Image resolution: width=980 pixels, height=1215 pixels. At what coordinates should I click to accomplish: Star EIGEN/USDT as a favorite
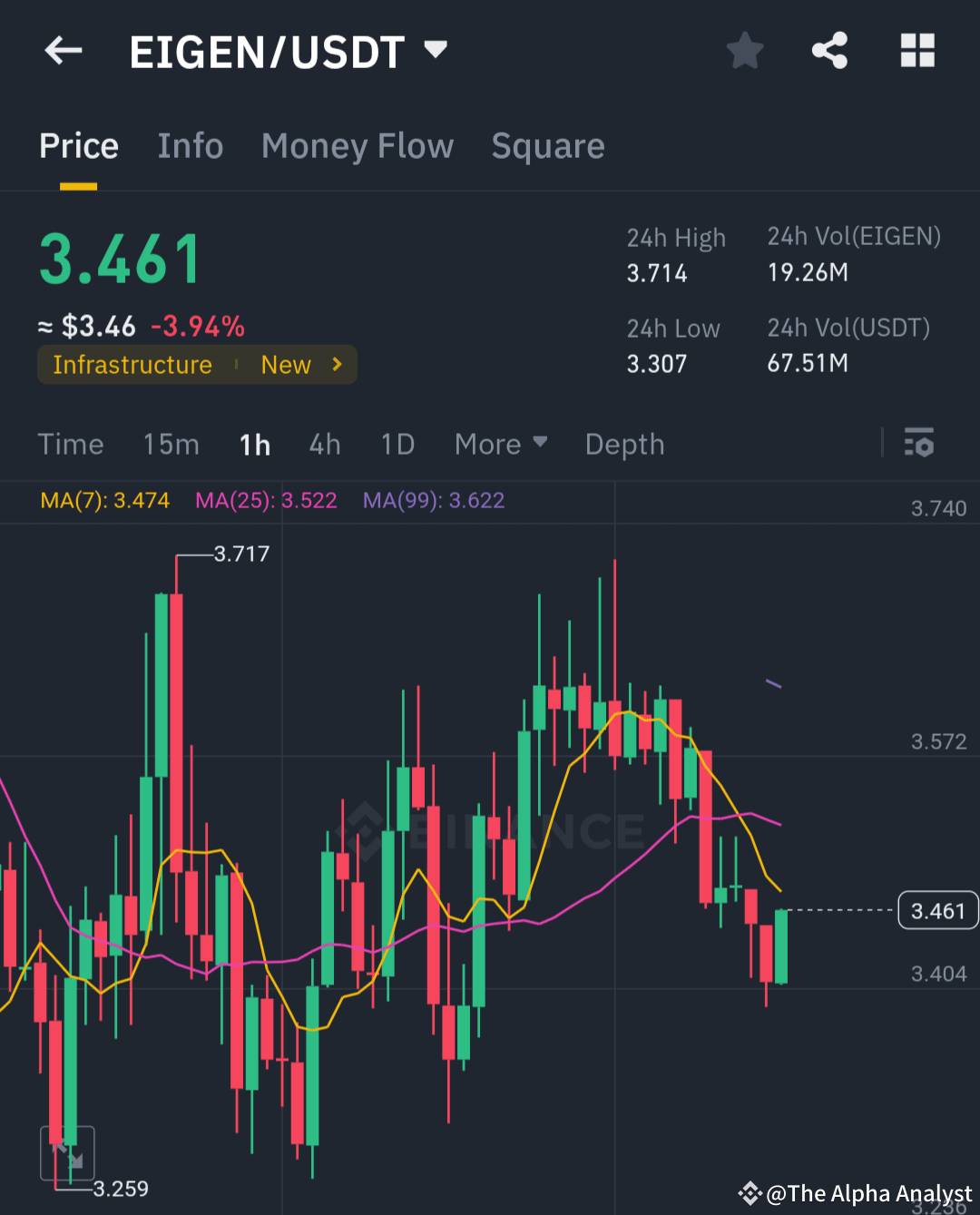(744, 50)
